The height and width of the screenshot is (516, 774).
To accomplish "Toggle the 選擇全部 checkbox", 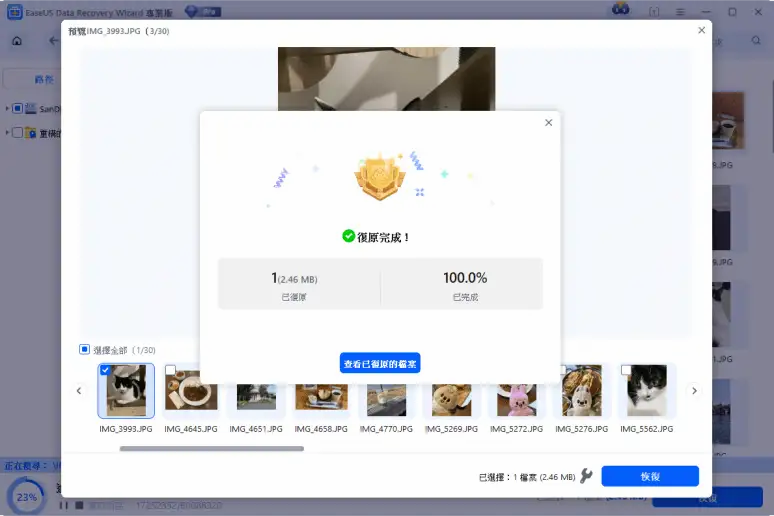I will click(85, 350).
